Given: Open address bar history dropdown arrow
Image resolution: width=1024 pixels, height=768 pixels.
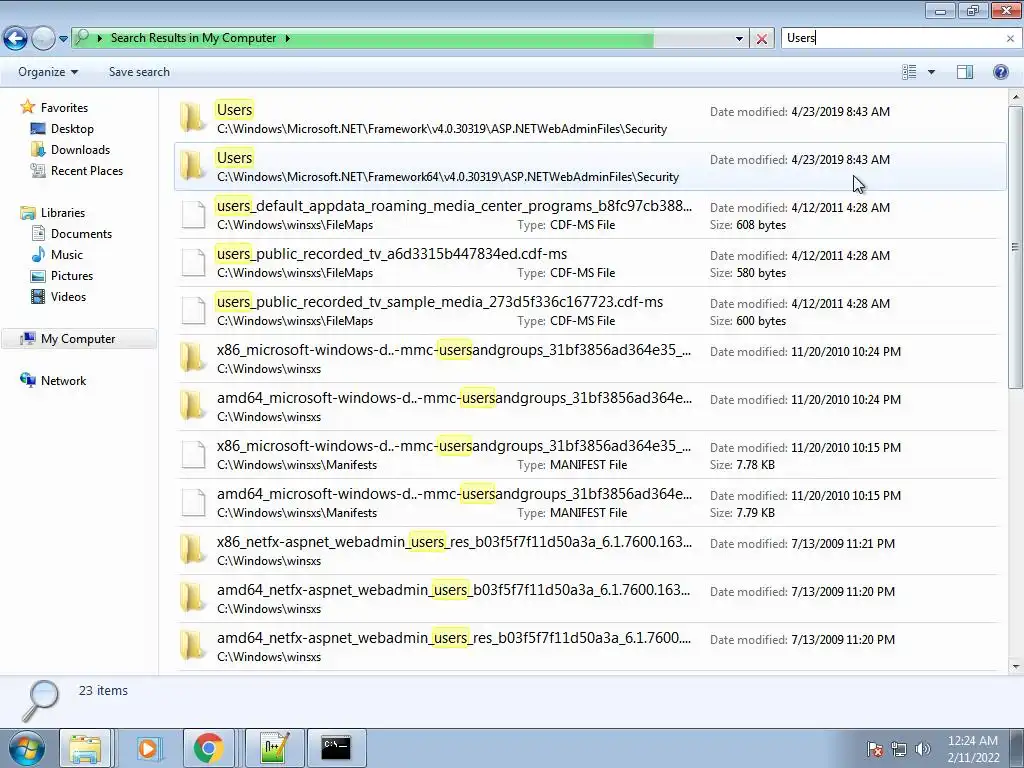Looking at the screenshot, I should point(739,39).
